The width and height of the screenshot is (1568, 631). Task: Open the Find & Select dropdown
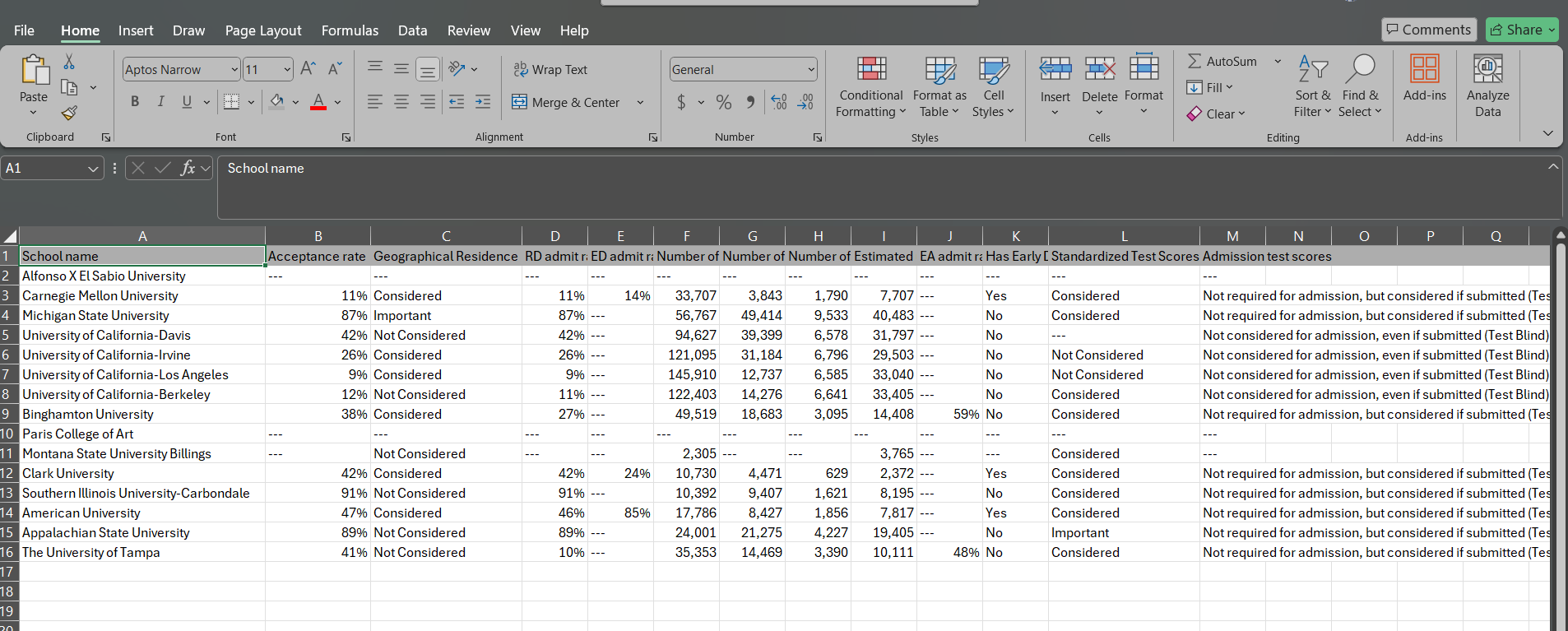point(1360,87)
